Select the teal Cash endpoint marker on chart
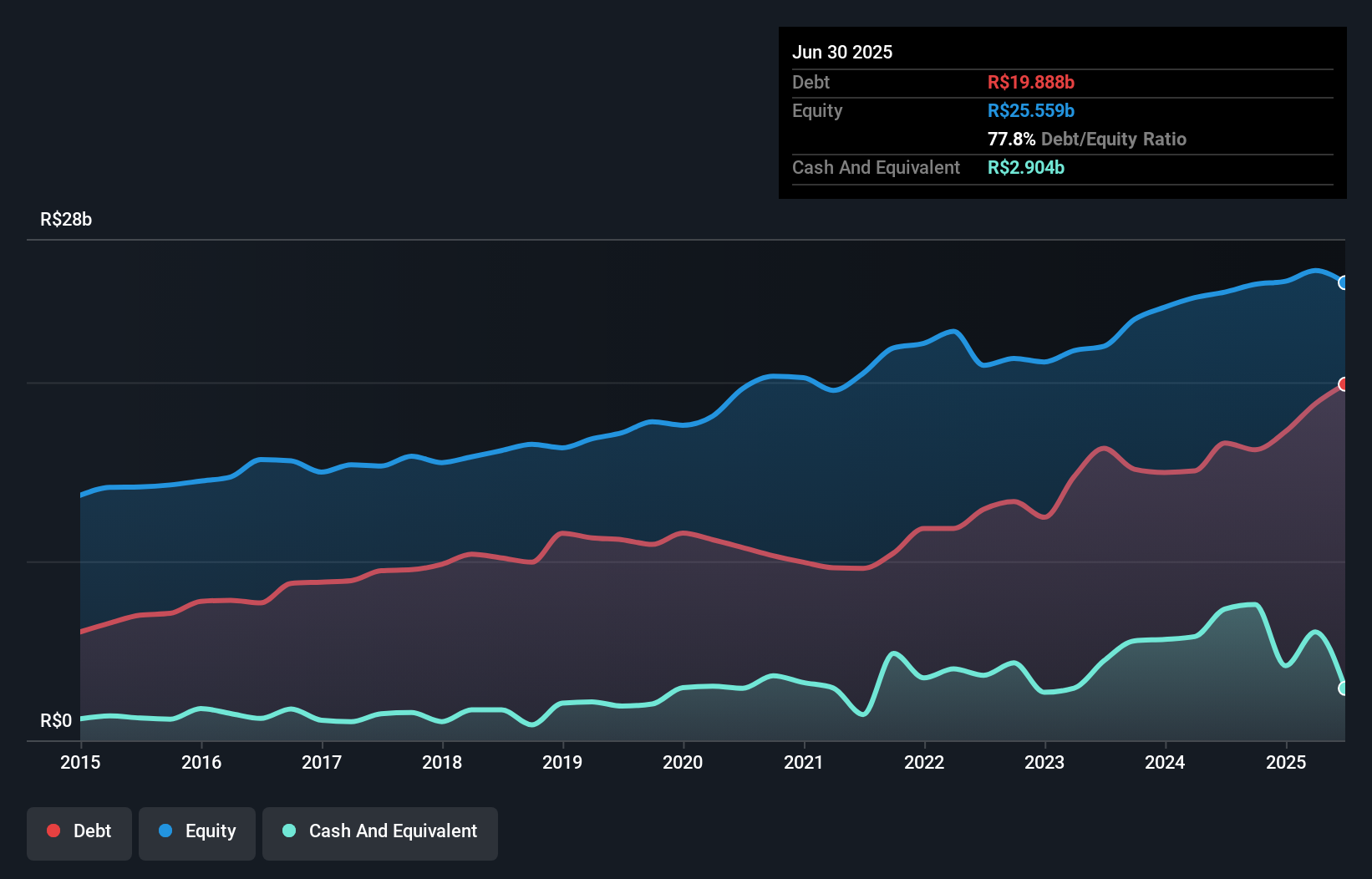Viewport: 1372px width, 879px height. click(1344, 689)
